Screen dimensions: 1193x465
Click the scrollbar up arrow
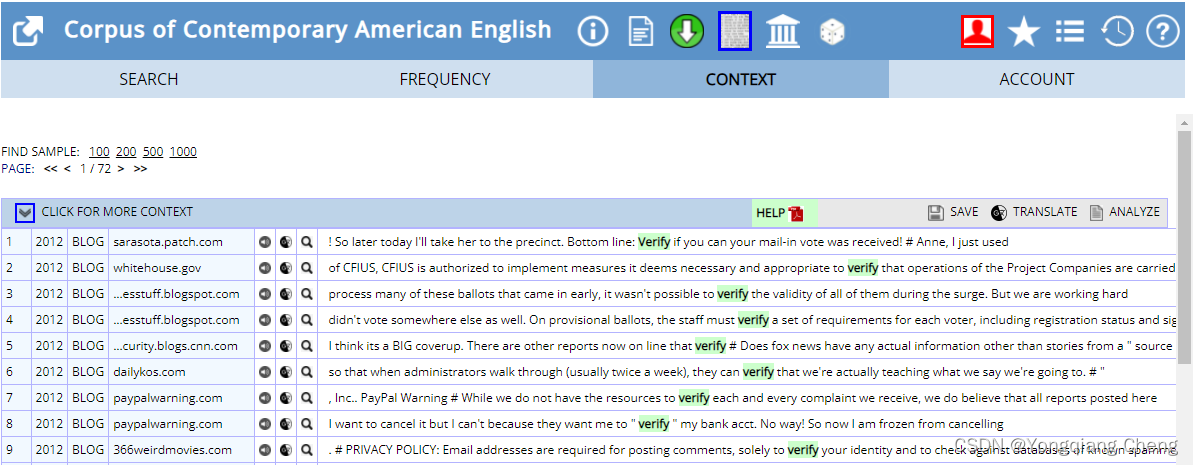tap(1185, 122)
